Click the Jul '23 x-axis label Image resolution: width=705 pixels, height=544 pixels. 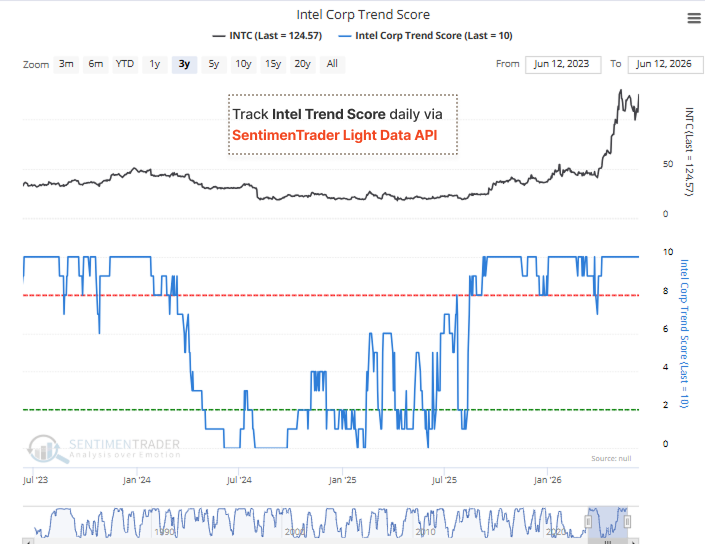pos(35,480)
